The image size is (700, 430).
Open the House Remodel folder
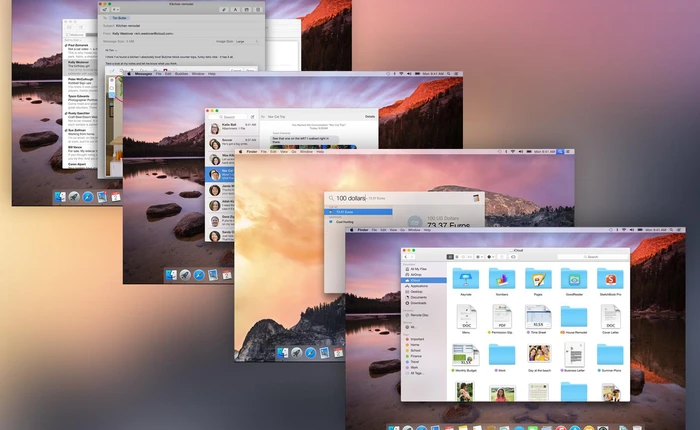(574, 317)
